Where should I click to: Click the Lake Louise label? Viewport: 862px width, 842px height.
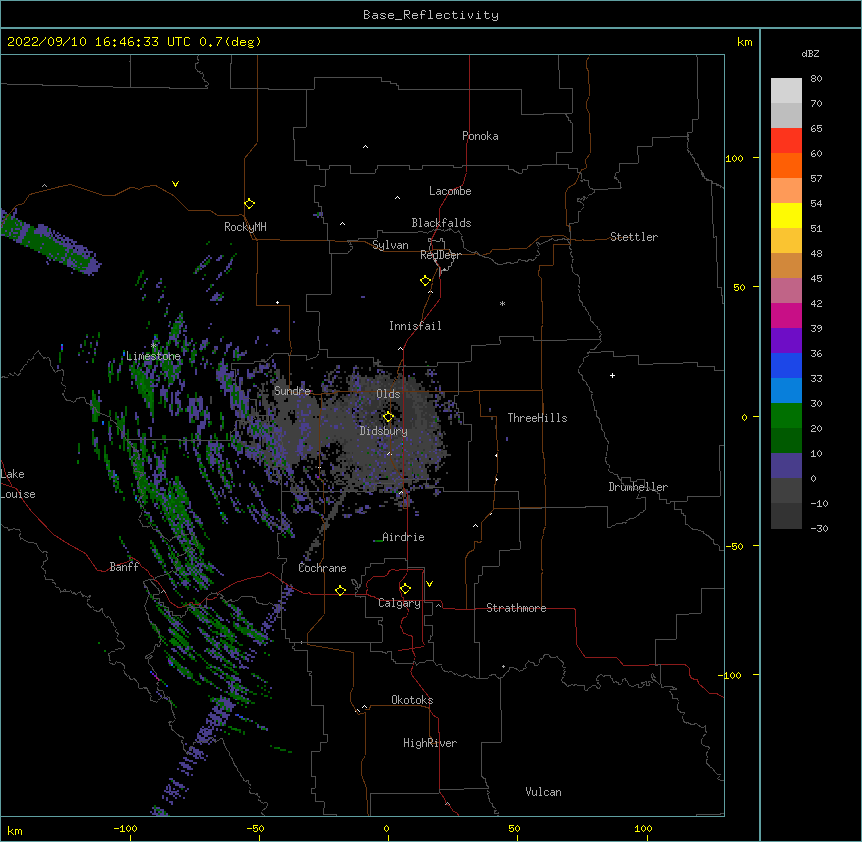18,484
